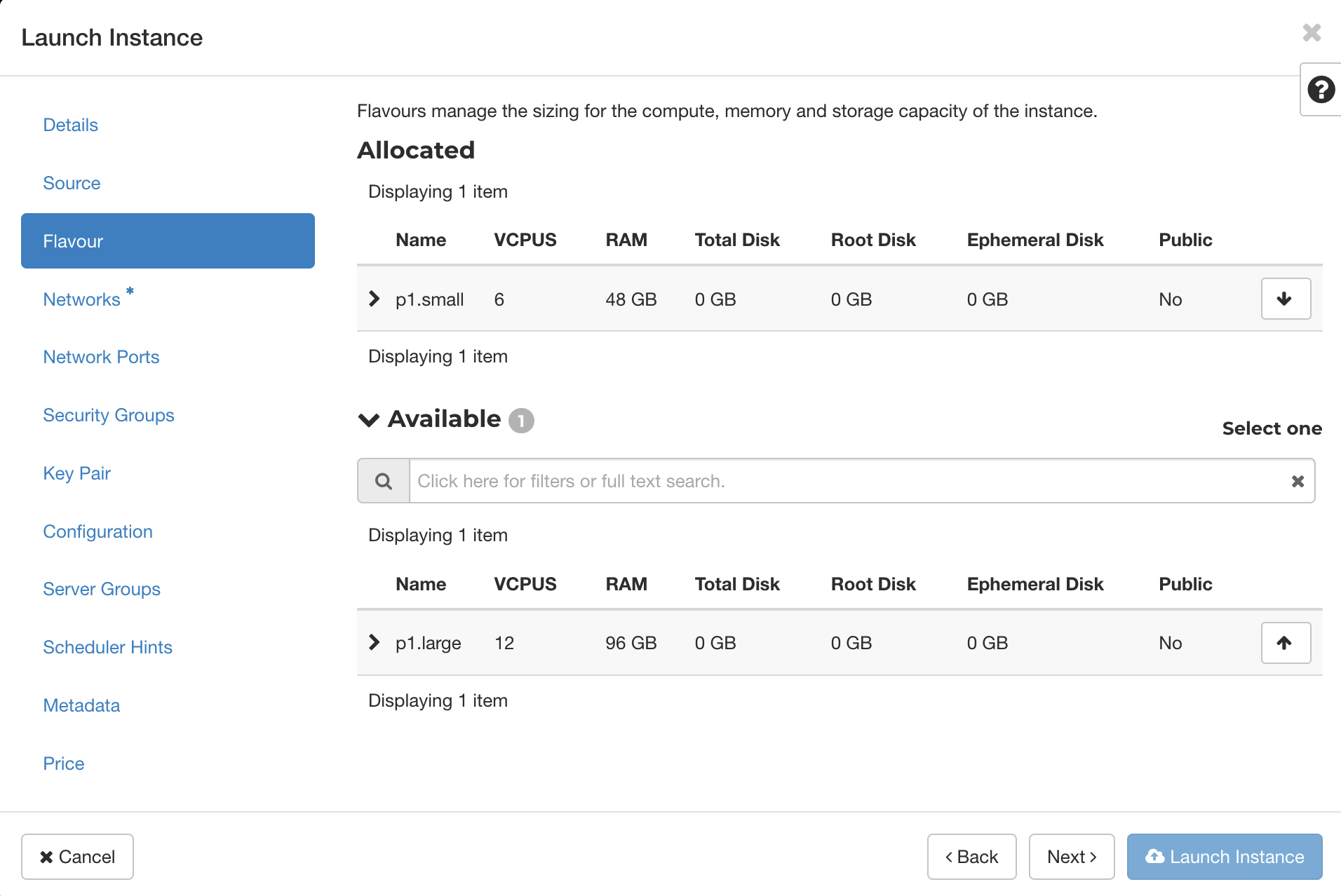Switch to the Details tab
The width and height of the screenshot is (1341, 896).
point(71,125)
